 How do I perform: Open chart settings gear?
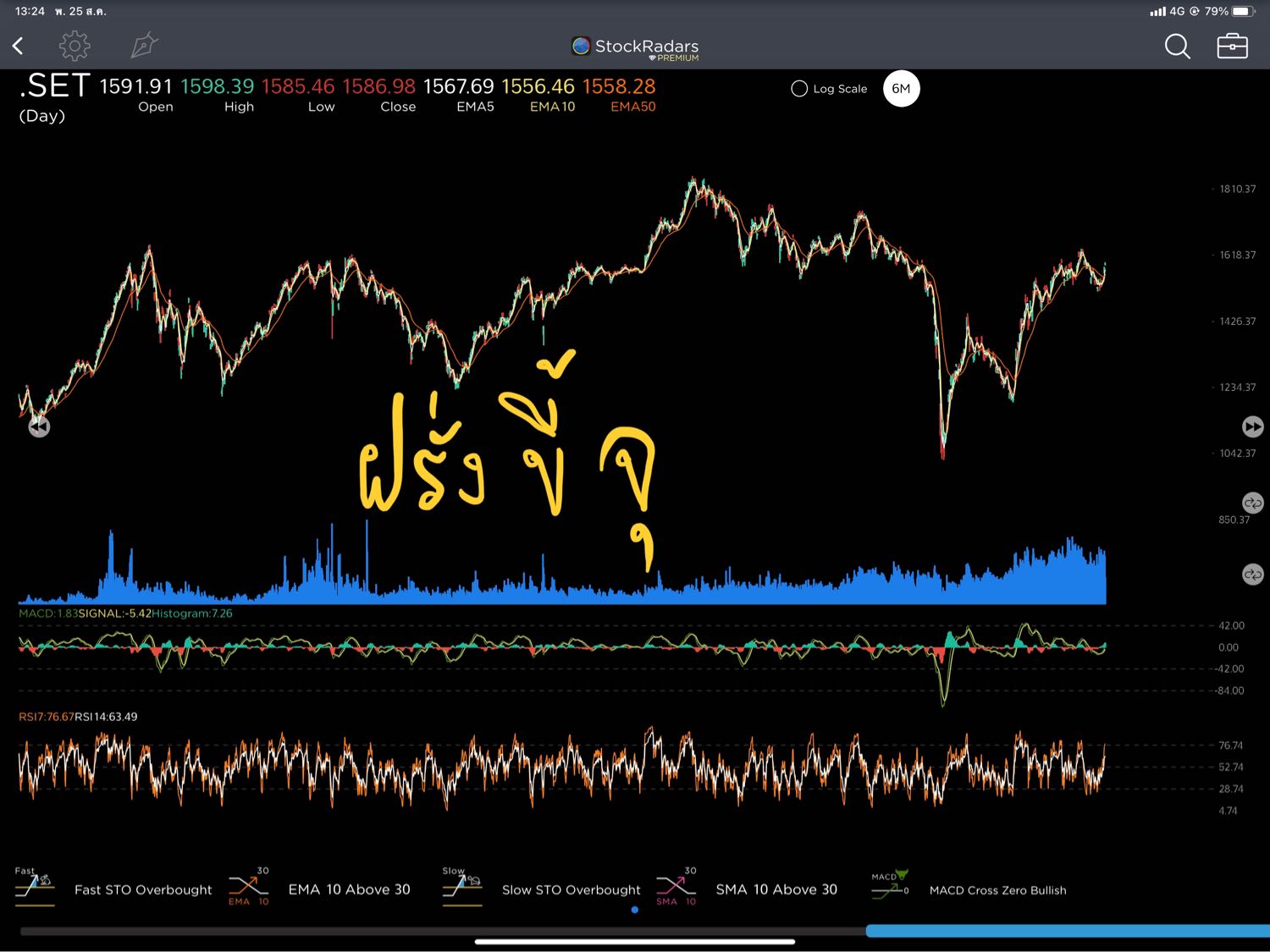75,46
